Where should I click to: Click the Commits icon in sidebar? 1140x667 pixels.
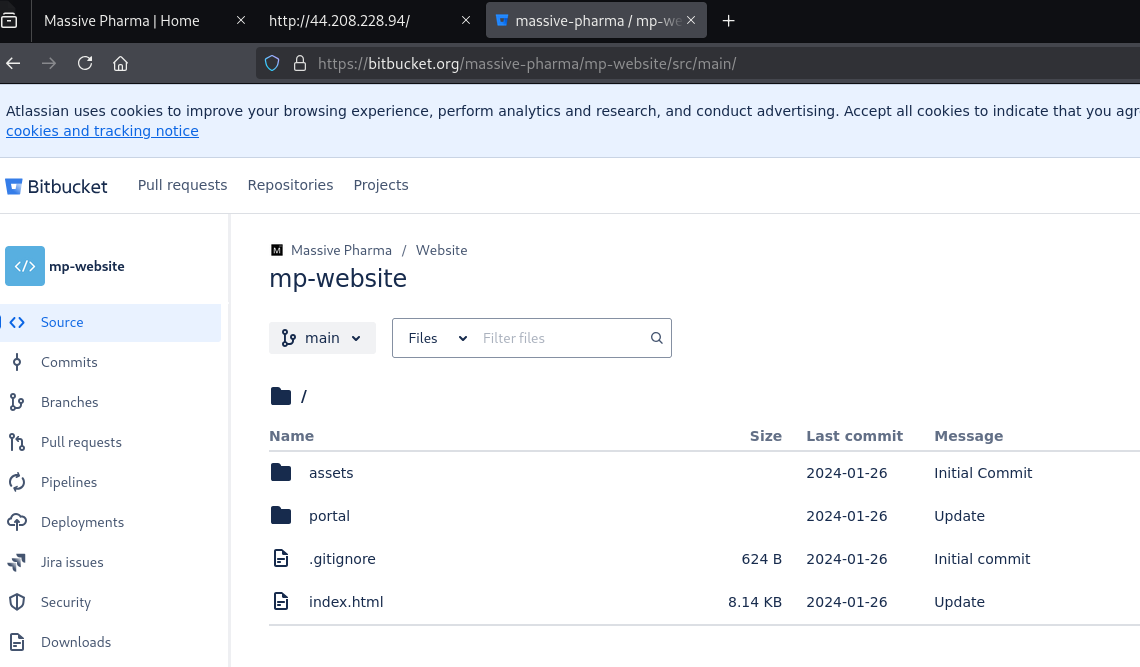point(17,362)
